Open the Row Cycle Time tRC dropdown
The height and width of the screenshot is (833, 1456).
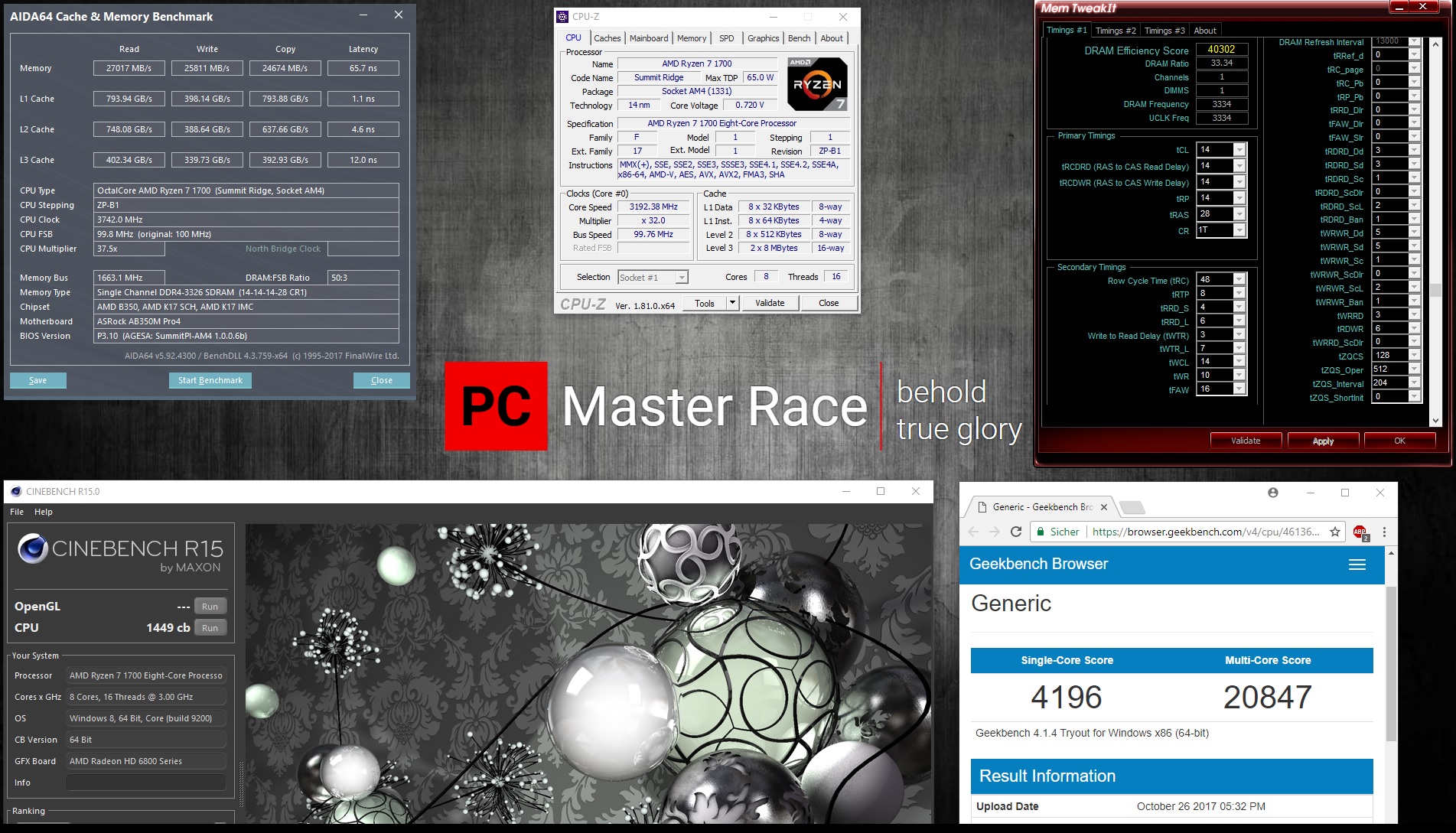[1239, 280]
